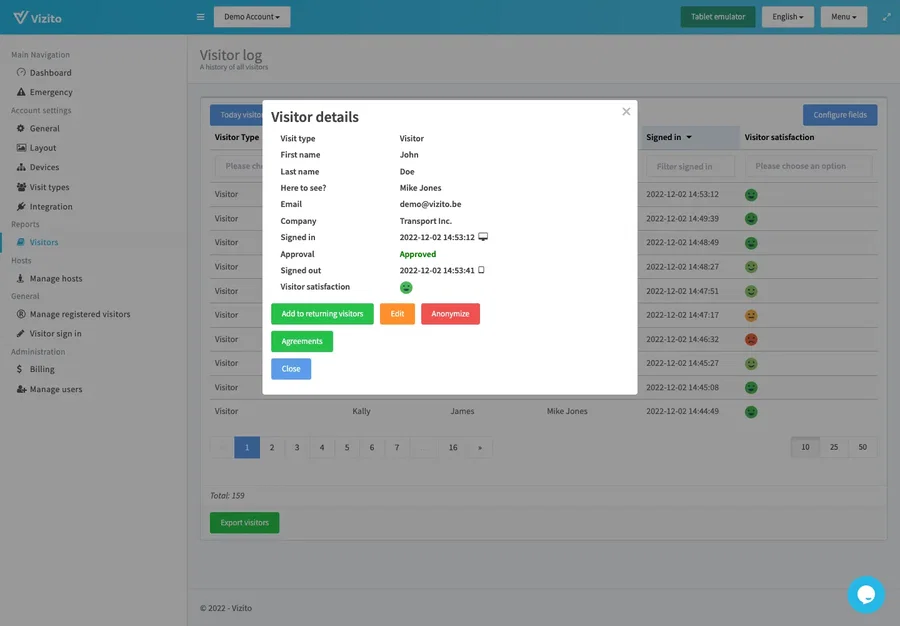Open the chat support bubble
Viewport: 900px width, 626px height.
coord(866,594)
